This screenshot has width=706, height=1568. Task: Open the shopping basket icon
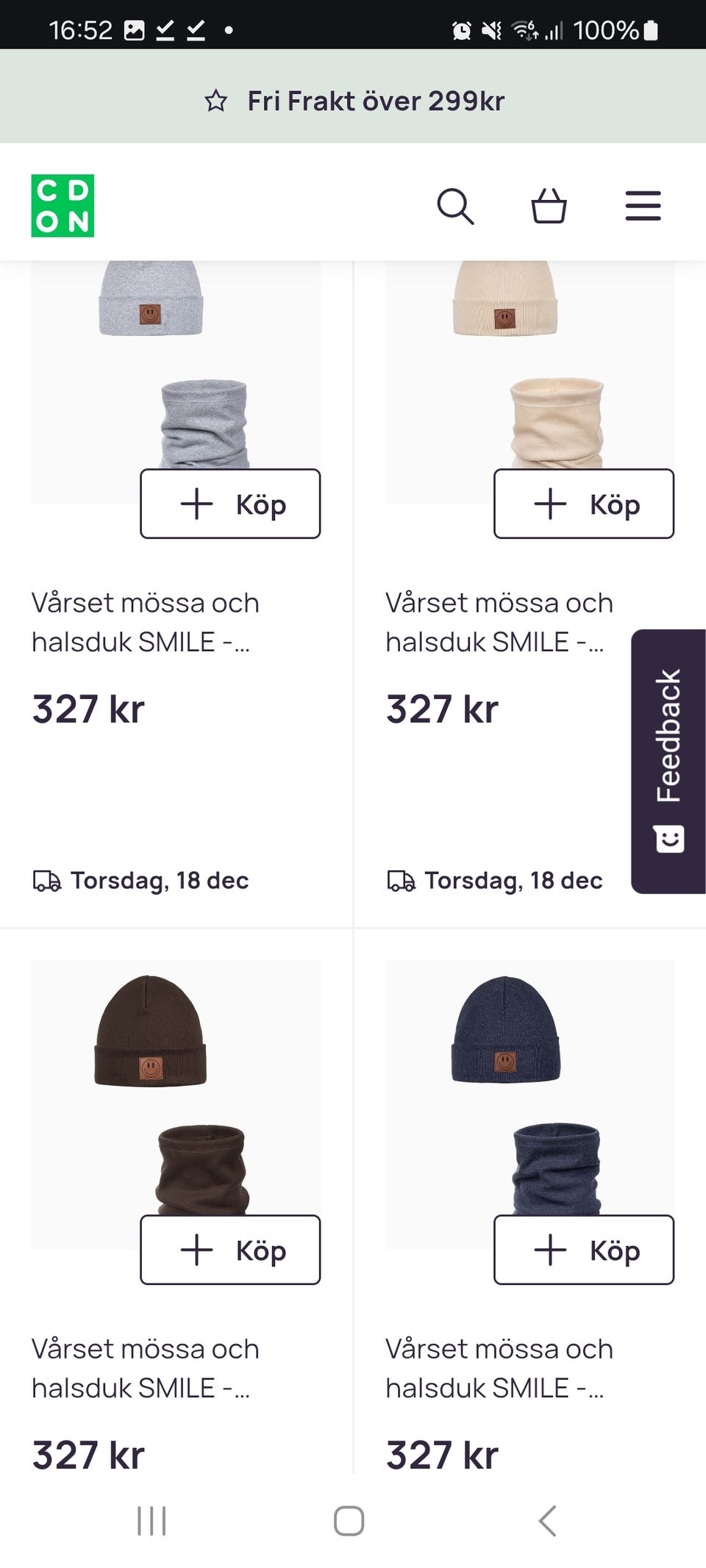coord(549,206)
